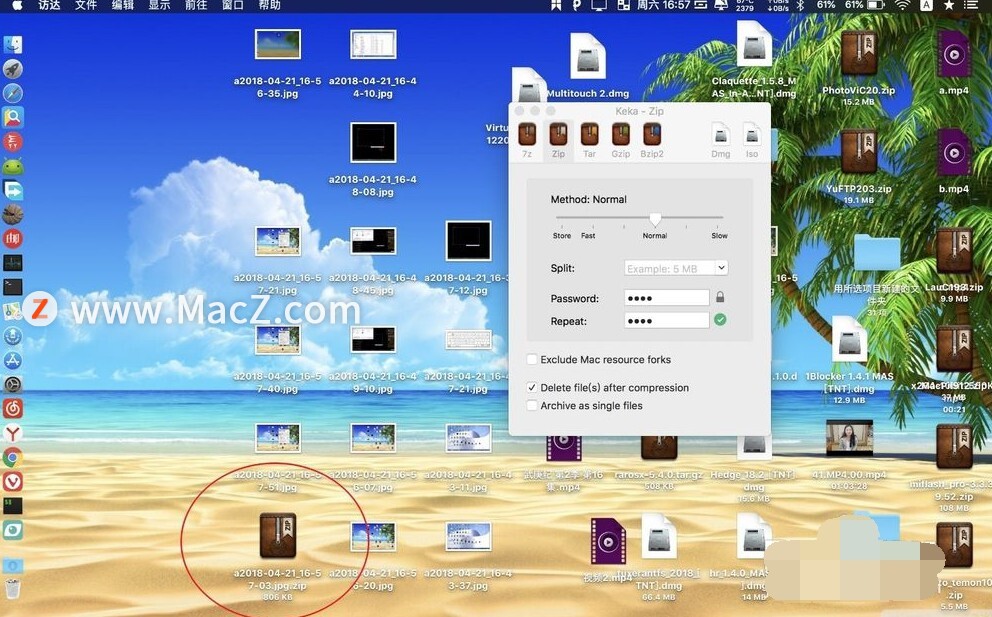Select the a2018-04-21_16-44-10.jpg thumbnail
The height and width of the screenshot is (617, 992).
(x=373, y=44)
